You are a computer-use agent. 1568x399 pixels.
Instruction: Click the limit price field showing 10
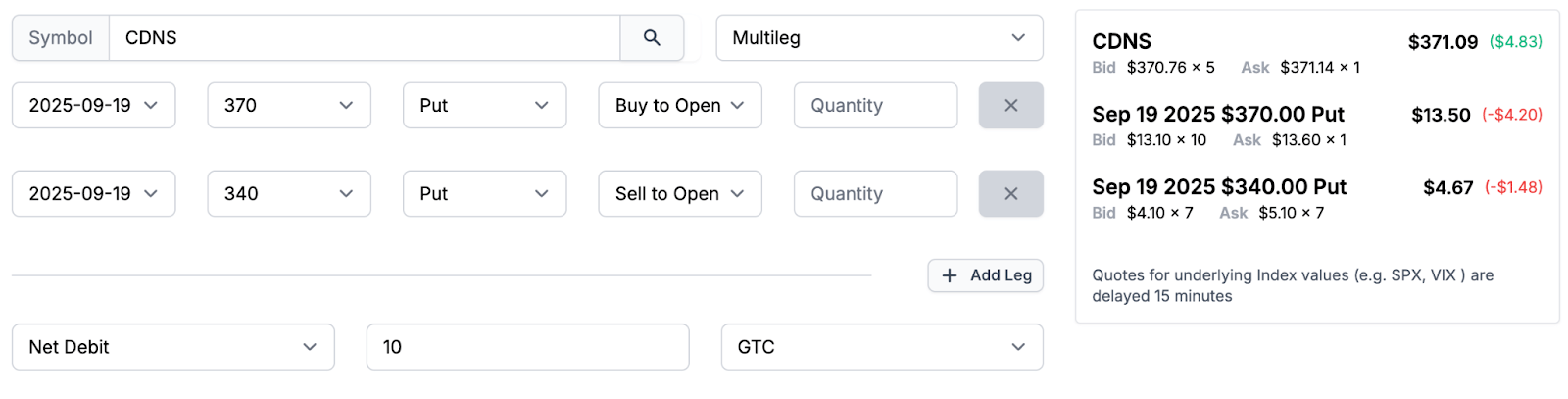coord(528,347)
